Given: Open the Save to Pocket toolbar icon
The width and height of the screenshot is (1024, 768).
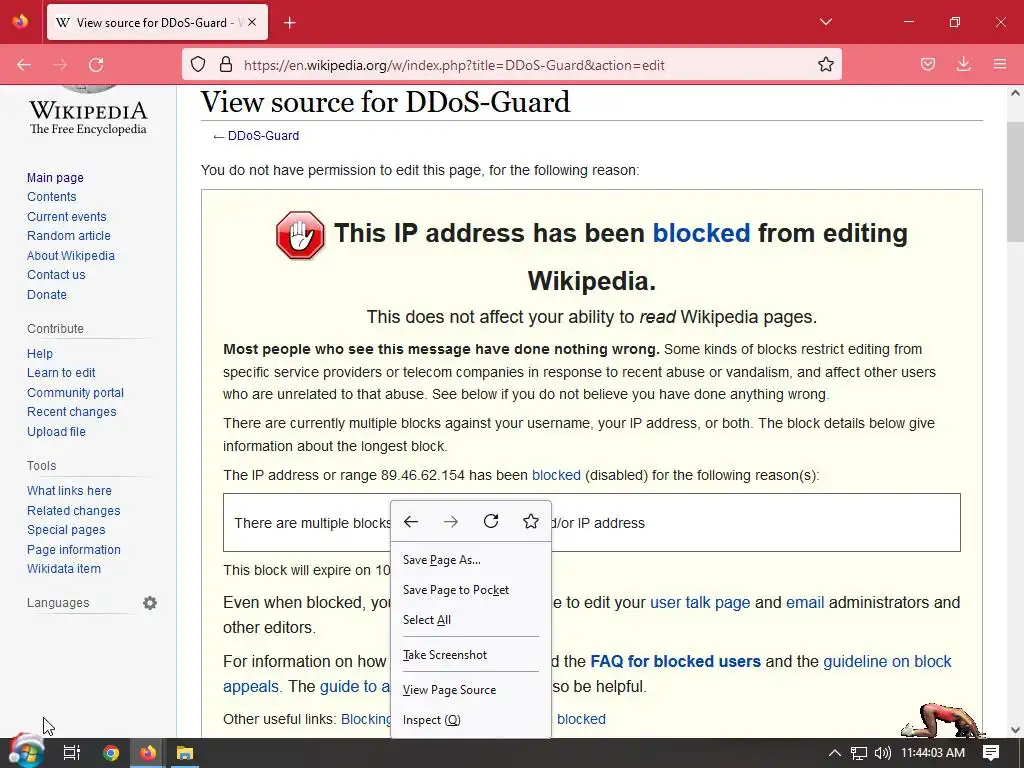Looking at the screenshot, I should tap(928, 65).
